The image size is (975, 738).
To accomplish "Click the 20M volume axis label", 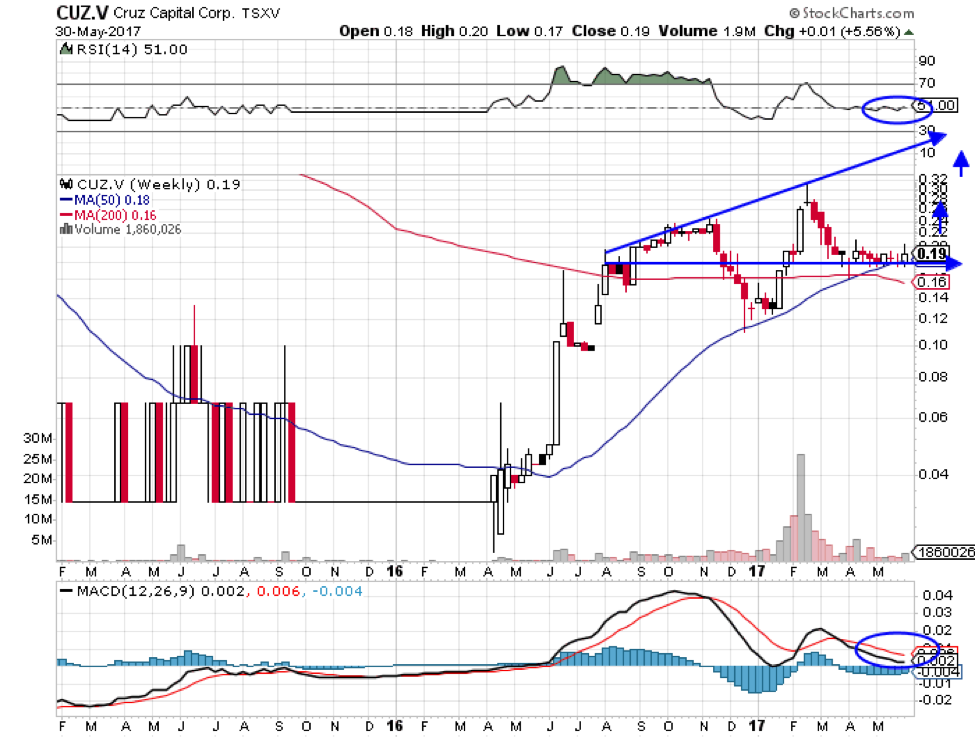I will [38, 479].
